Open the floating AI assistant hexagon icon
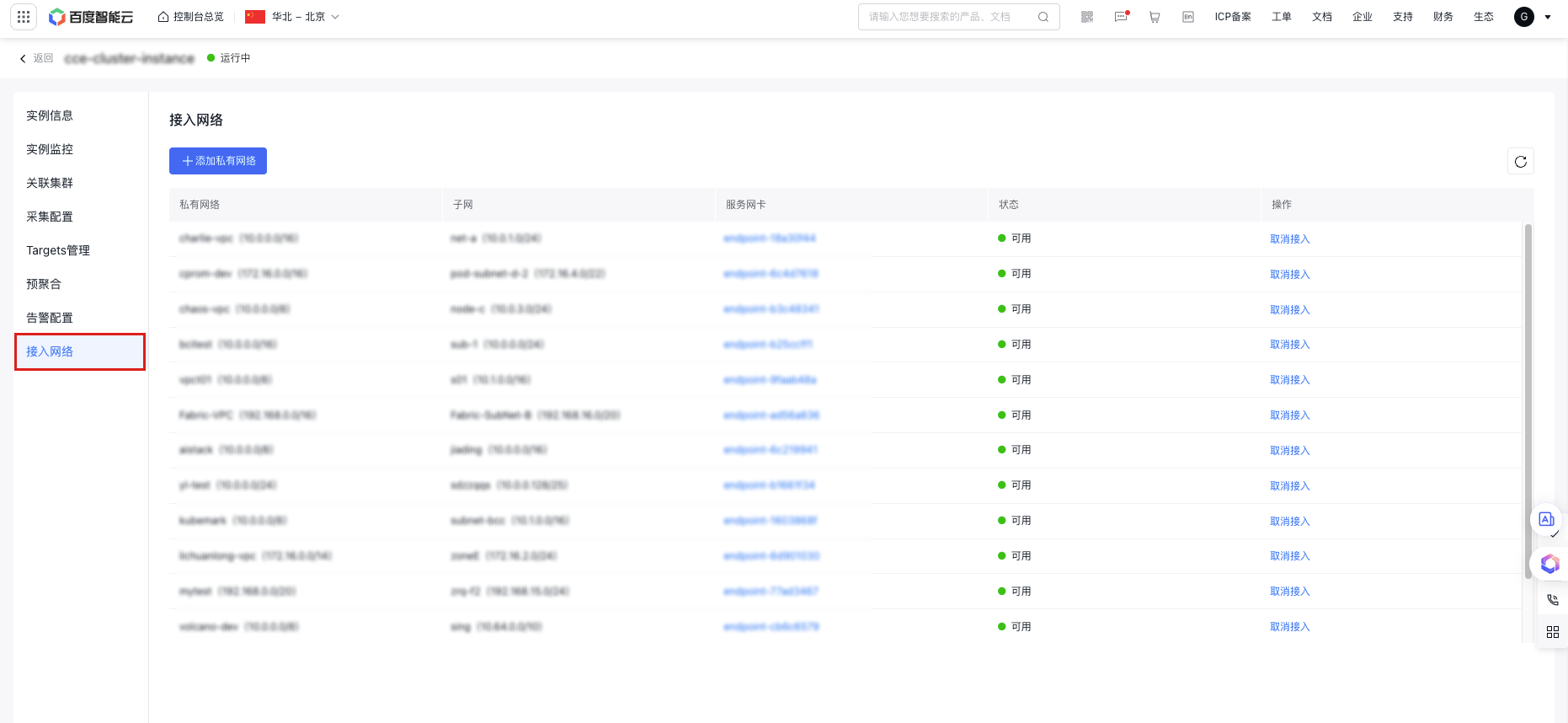1568x723 pixels. click(1550, 564)
